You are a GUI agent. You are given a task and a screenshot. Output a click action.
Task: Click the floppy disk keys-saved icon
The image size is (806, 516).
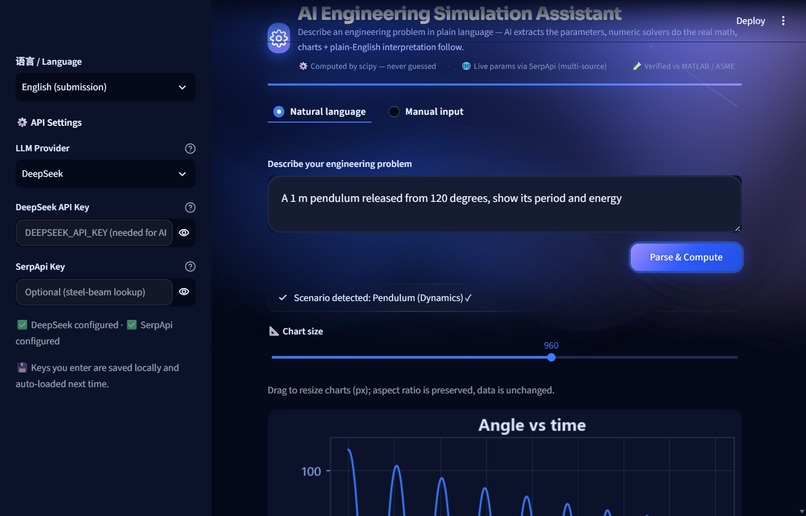coord(22,367)
